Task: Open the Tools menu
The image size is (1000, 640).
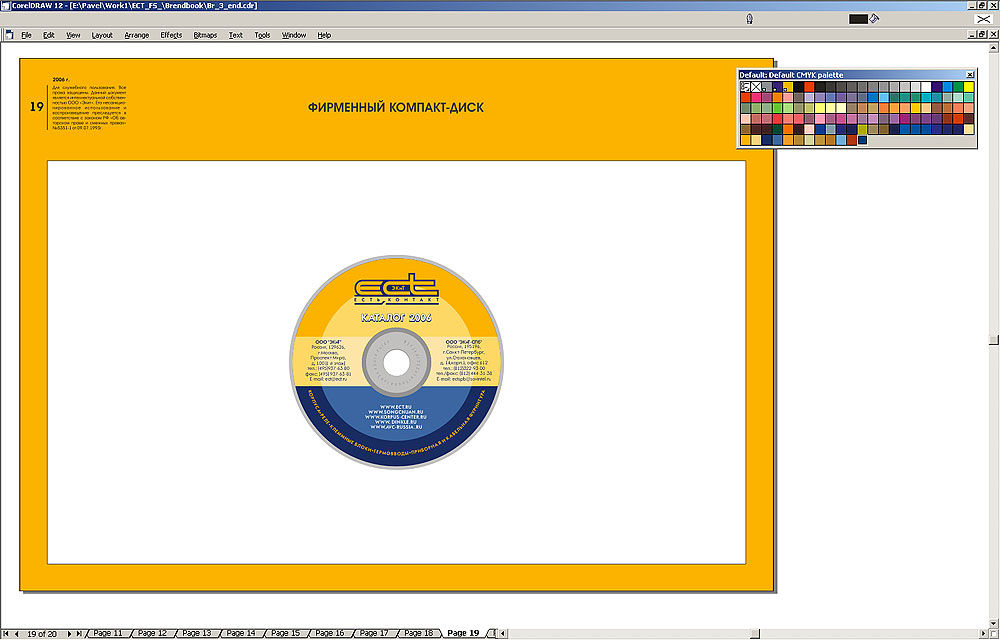Action: coord(262,35)
